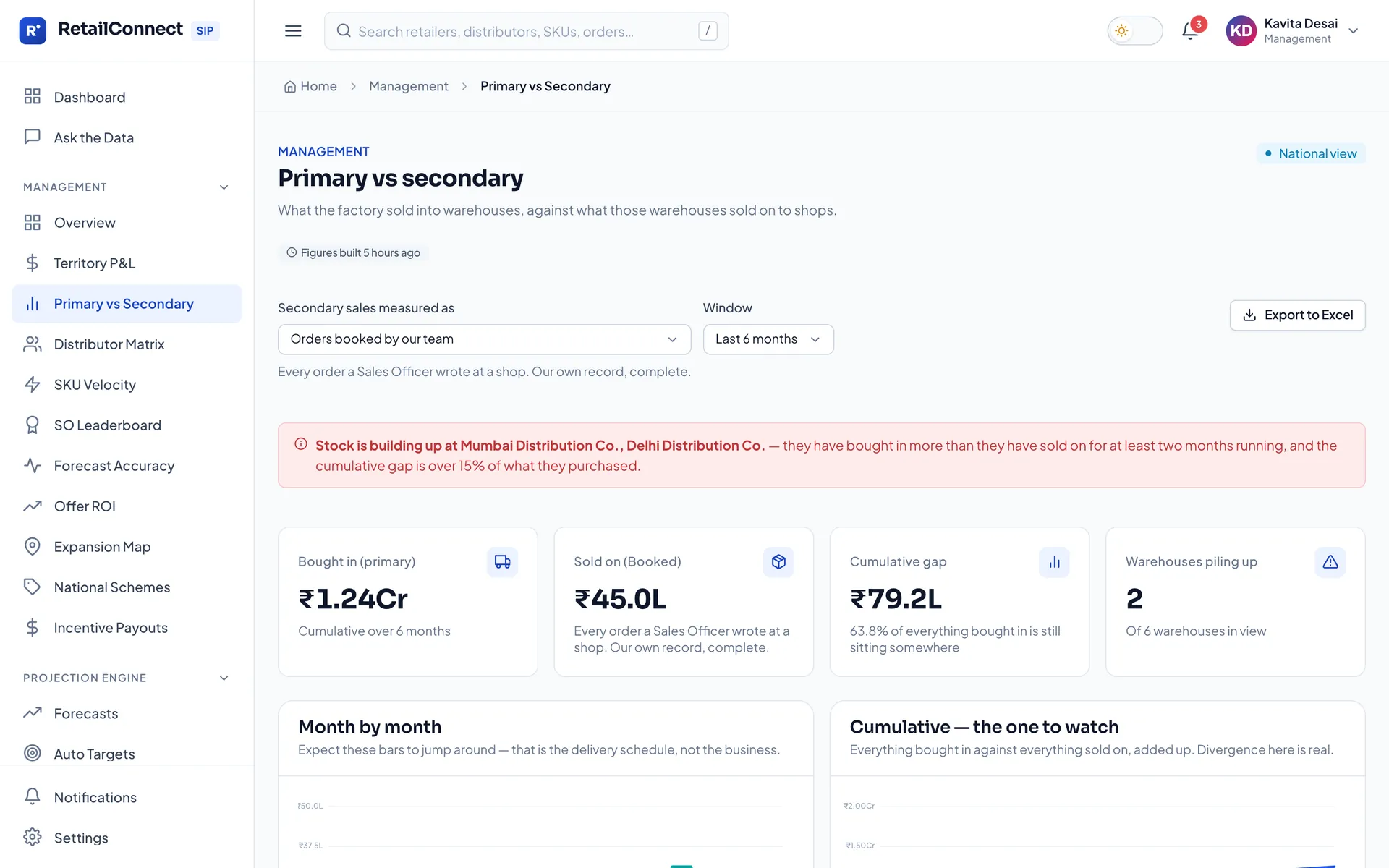Open Notifications in the sidebar
Screen dimensions: 1389x868
[x=127, y=797]
